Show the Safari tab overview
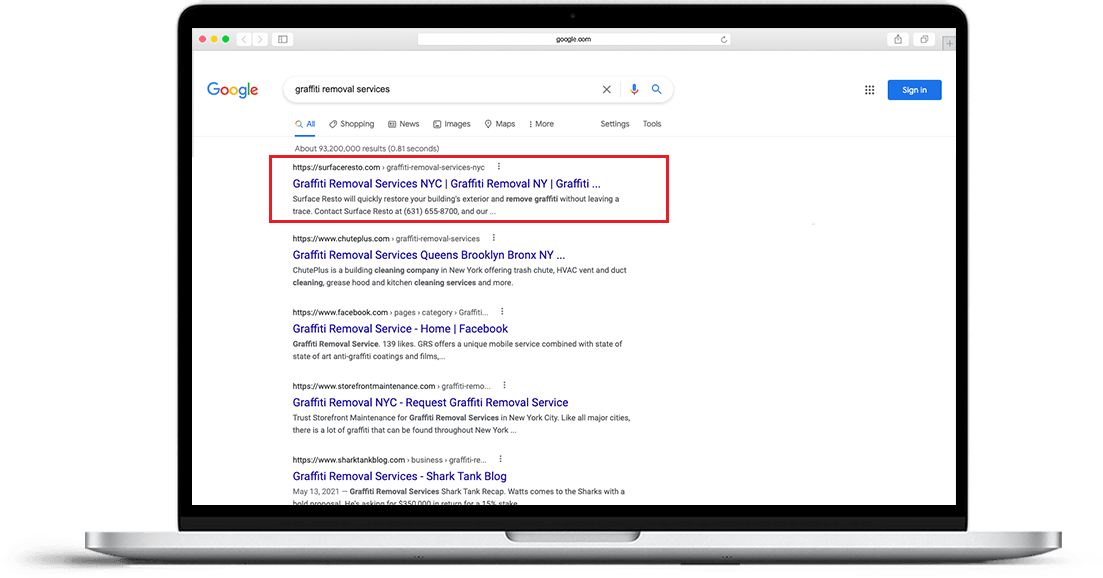Image resolution: width=1103 pixels, height=578 pixels. (x=924, y=39)
